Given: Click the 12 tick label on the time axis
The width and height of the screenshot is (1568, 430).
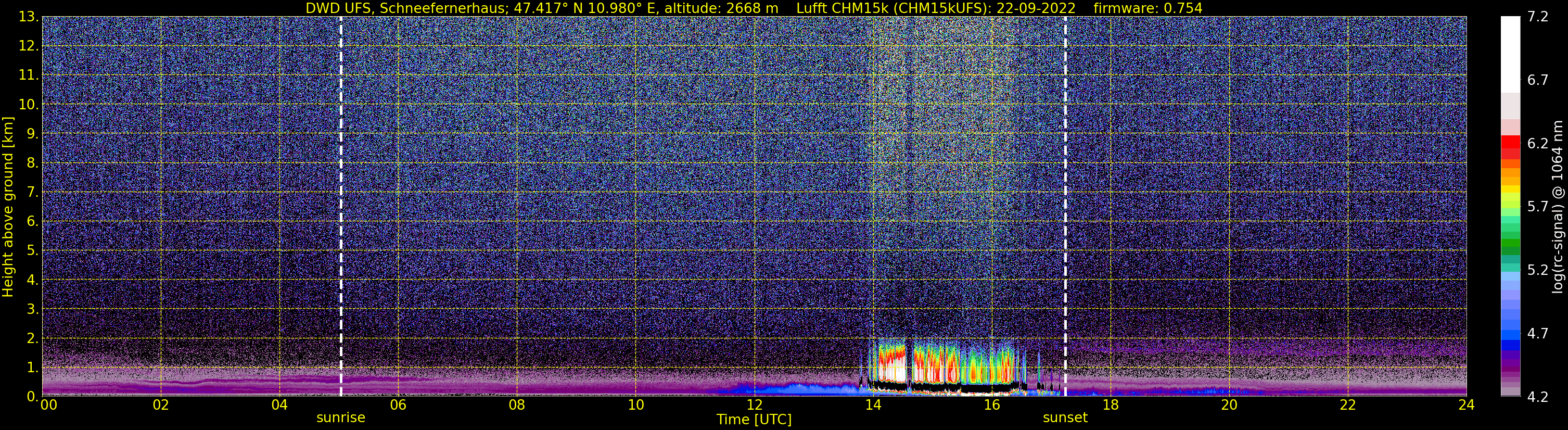Looking at the screenshot, I should 754,406.
